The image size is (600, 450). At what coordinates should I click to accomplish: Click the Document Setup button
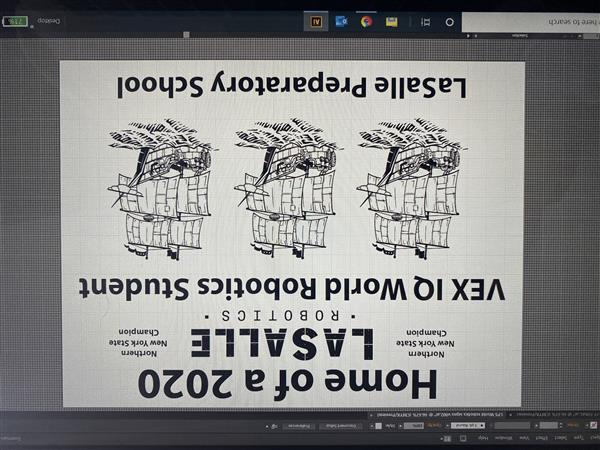(x=341, y=426)
